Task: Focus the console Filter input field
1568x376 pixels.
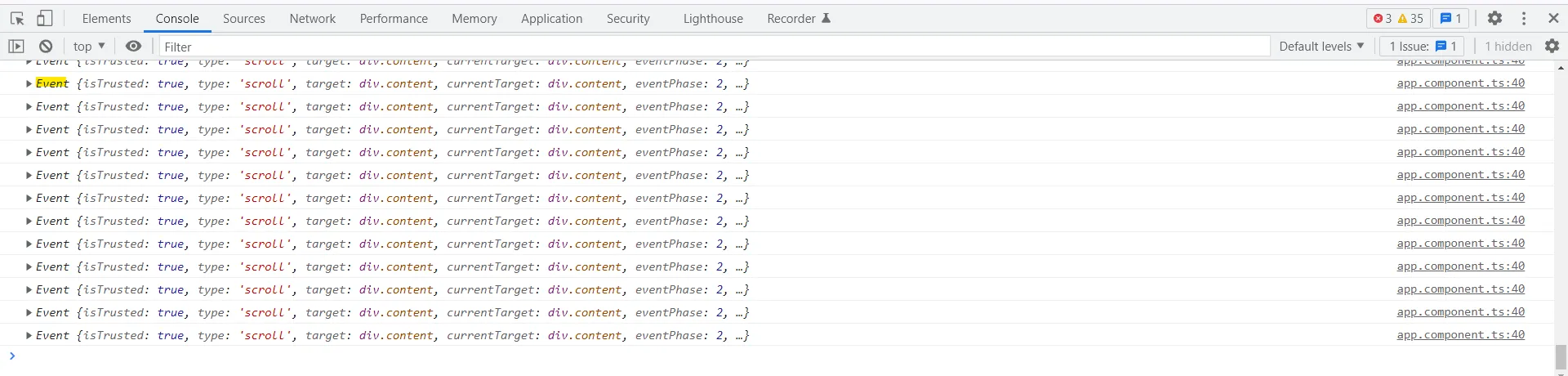Action: click(x=710, y=47)
